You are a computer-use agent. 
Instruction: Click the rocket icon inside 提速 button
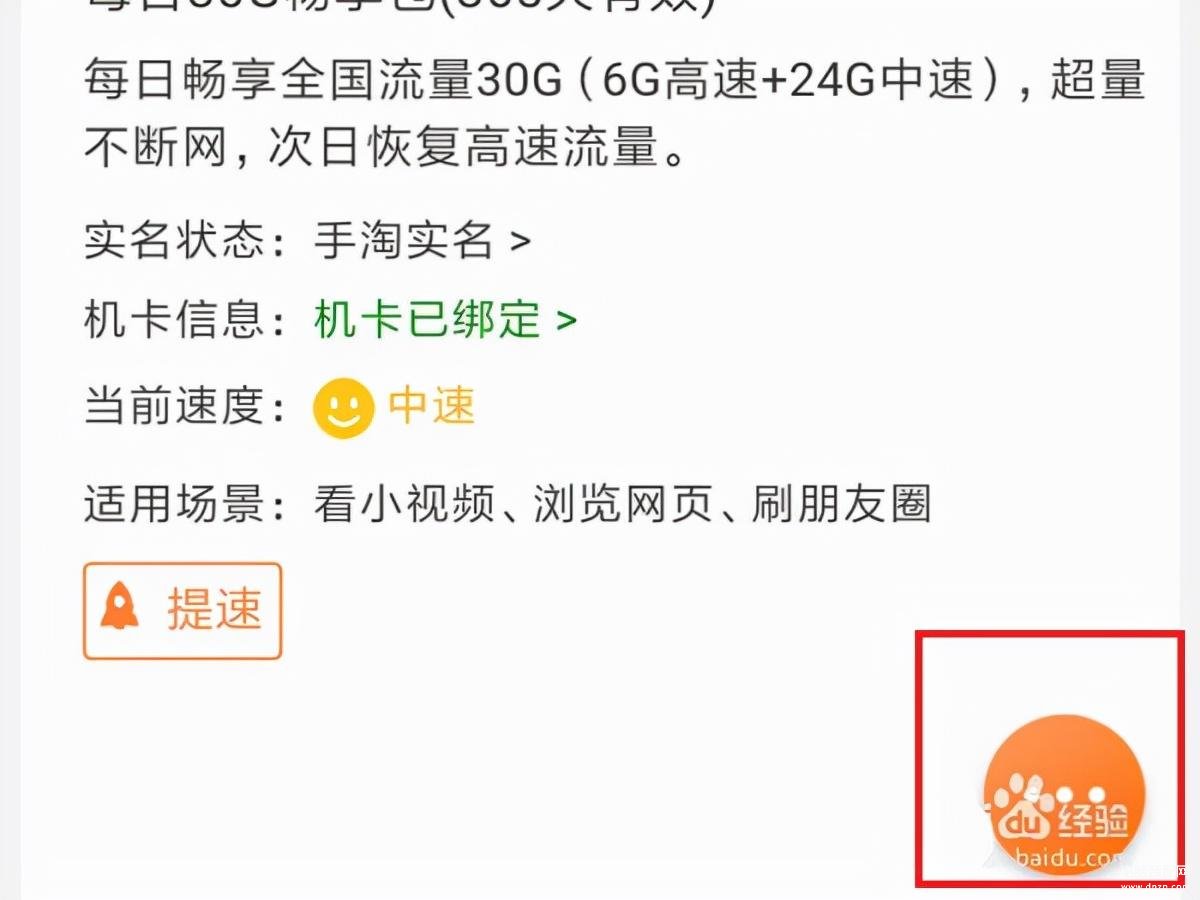click(120, 608)
